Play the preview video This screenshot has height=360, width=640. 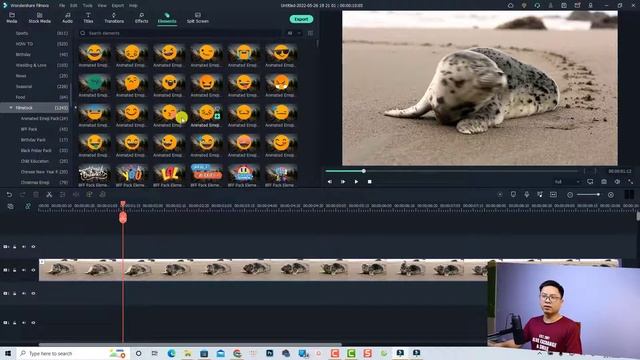pyautogui.click(x=356, y=182)
